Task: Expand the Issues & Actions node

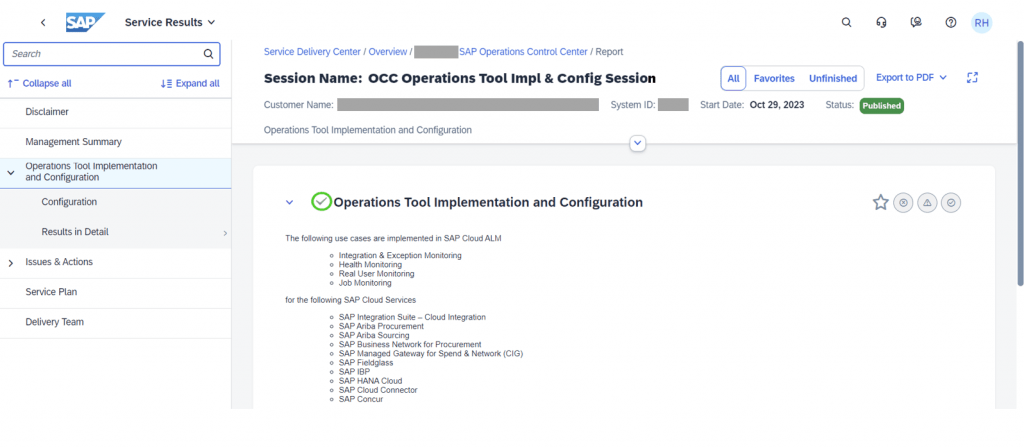Action: [x=10, y=263]
